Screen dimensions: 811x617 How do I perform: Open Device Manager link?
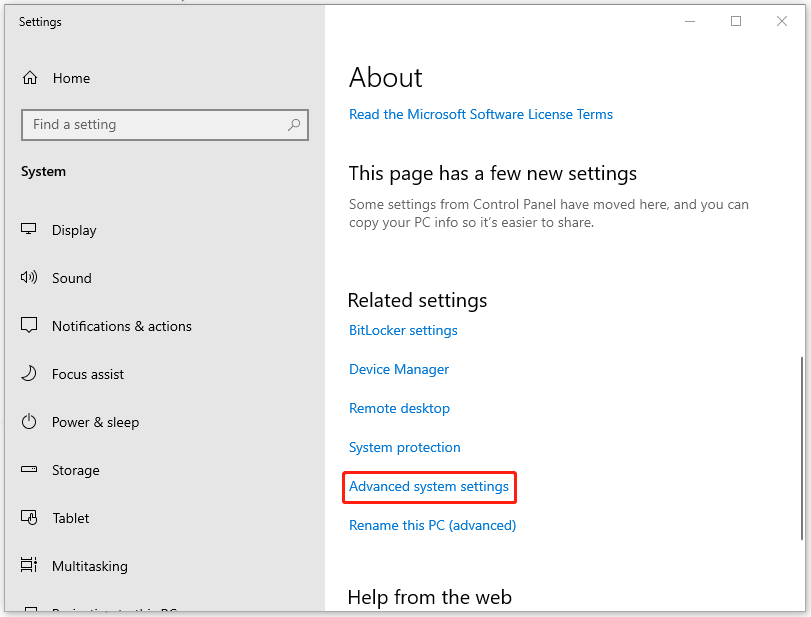pyautogui.click(x=399, y=369)
